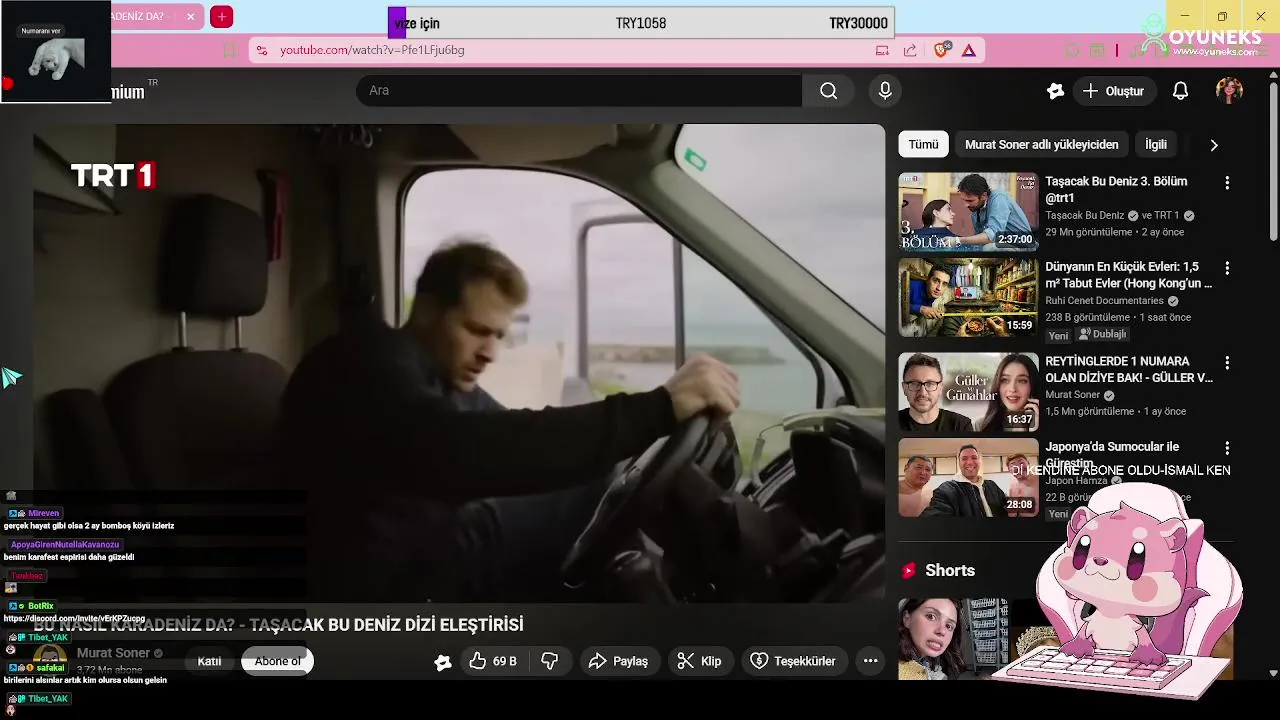Click the safakal chat username
The width and height of the screenshot is (1280, 720).
(50, 668)
